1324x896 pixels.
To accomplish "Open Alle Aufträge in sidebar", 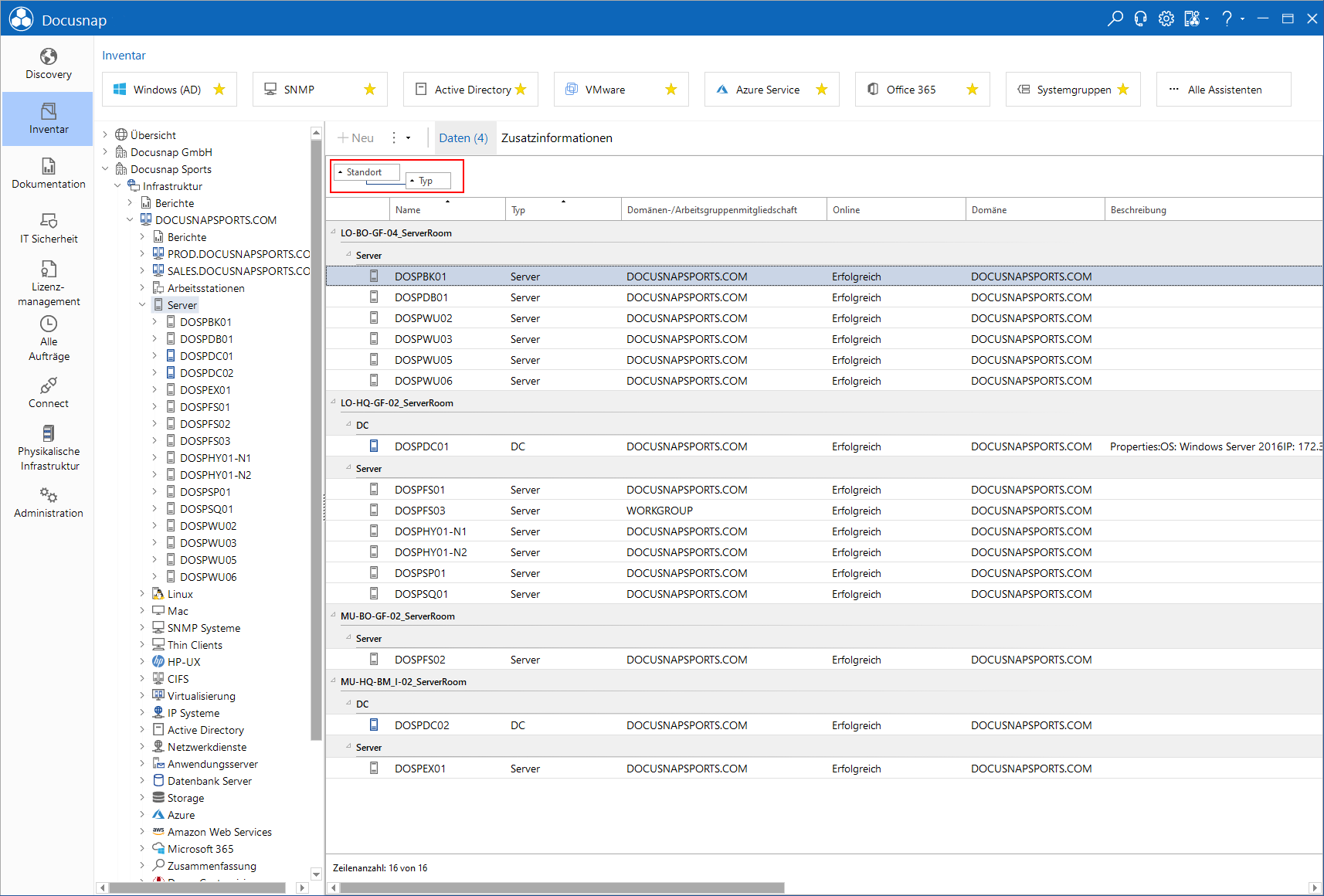I will point(48,338).
